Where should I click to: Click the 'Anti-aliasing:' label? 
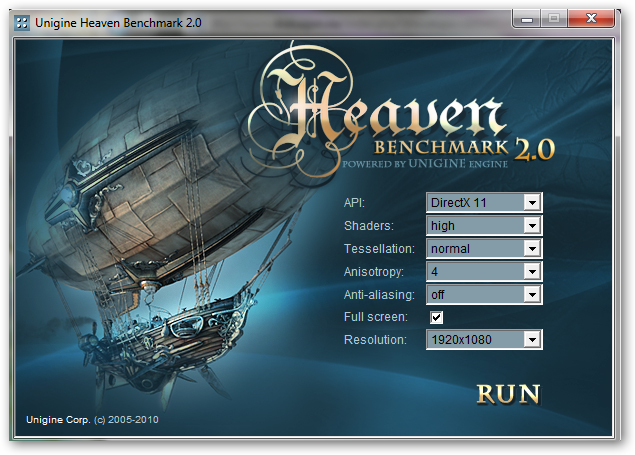point(379,295)
